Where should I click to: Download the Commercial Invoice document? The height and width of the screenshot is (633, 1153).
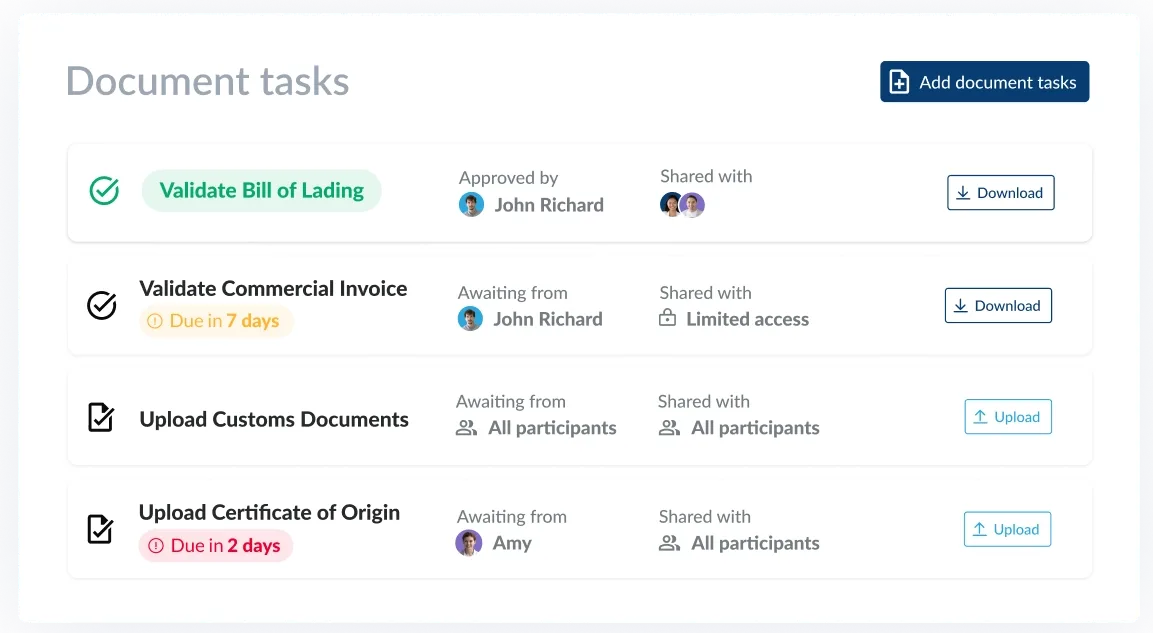pyautogui.click(x=999, y=305)
